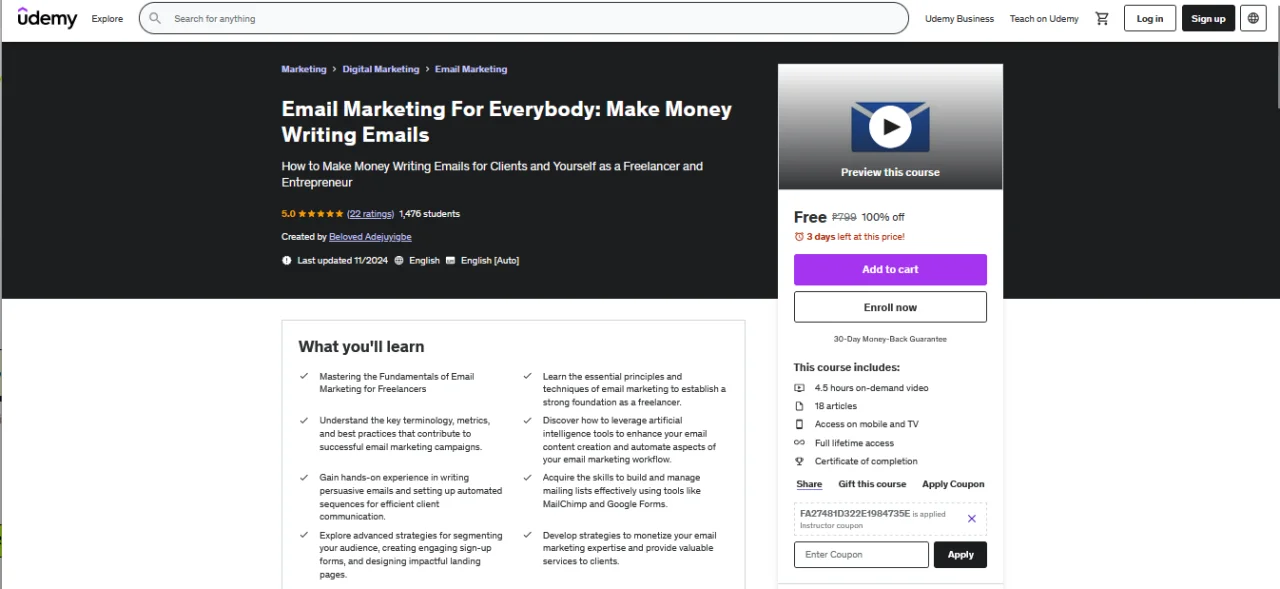Click the checkmark beside Explore advanced strategies
This screenshot has width=1280, height=589.
pos(304,536)
